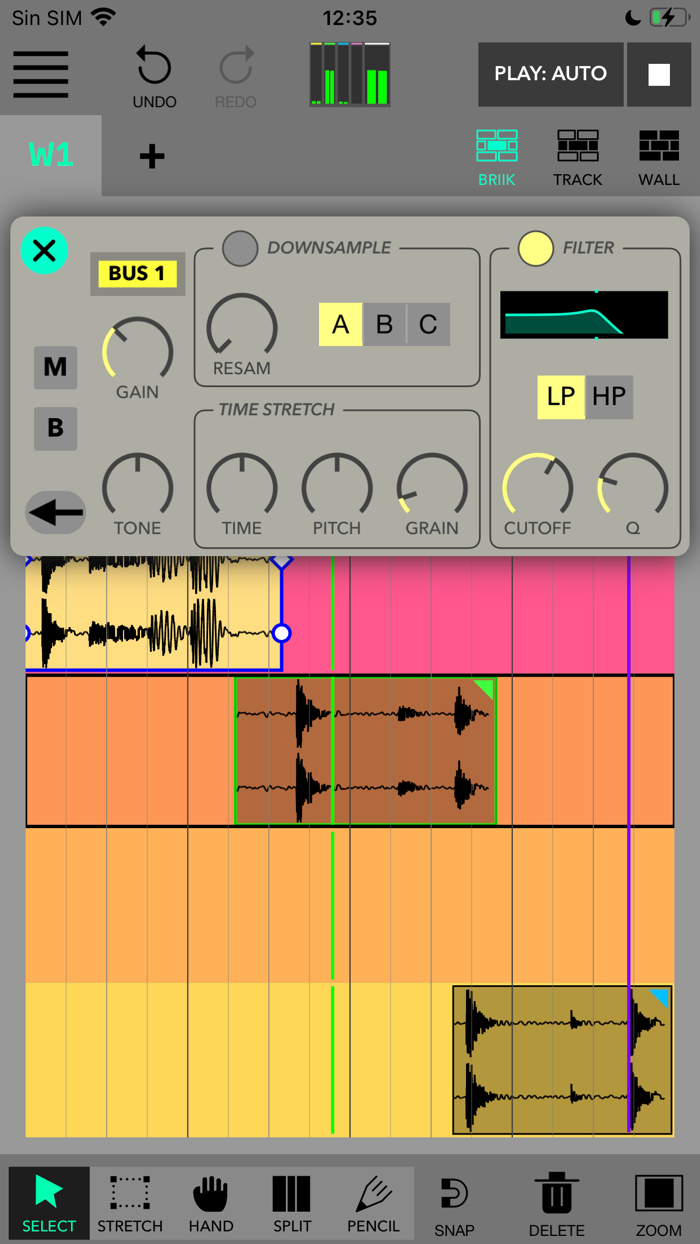700x1244 pixels.
Task: Toggle SNAP magnet option
Action: tap(454, 1206)
